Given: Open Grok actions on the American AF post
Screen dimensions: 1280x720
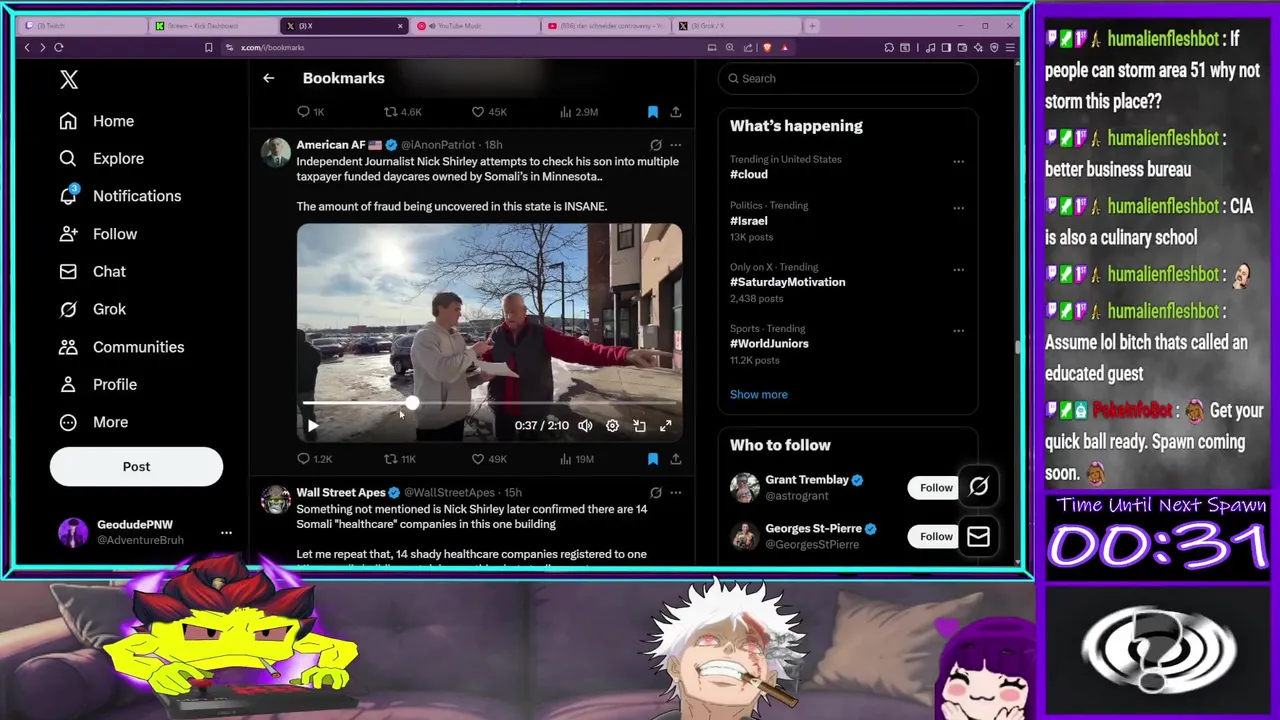Looking at the screenshot, I should click(x=655, y=145).
